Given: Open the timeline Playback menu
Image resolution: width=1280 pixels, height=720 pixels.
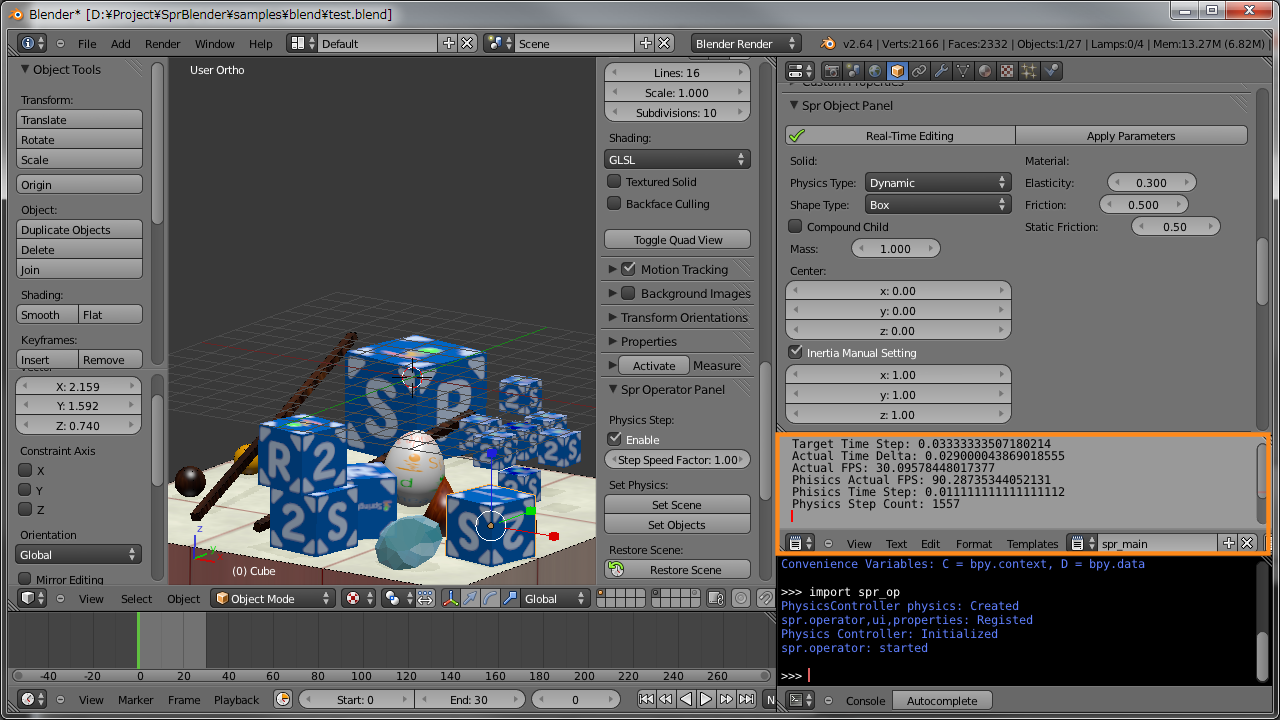Looking at the screenshot, I should (237, 700).
